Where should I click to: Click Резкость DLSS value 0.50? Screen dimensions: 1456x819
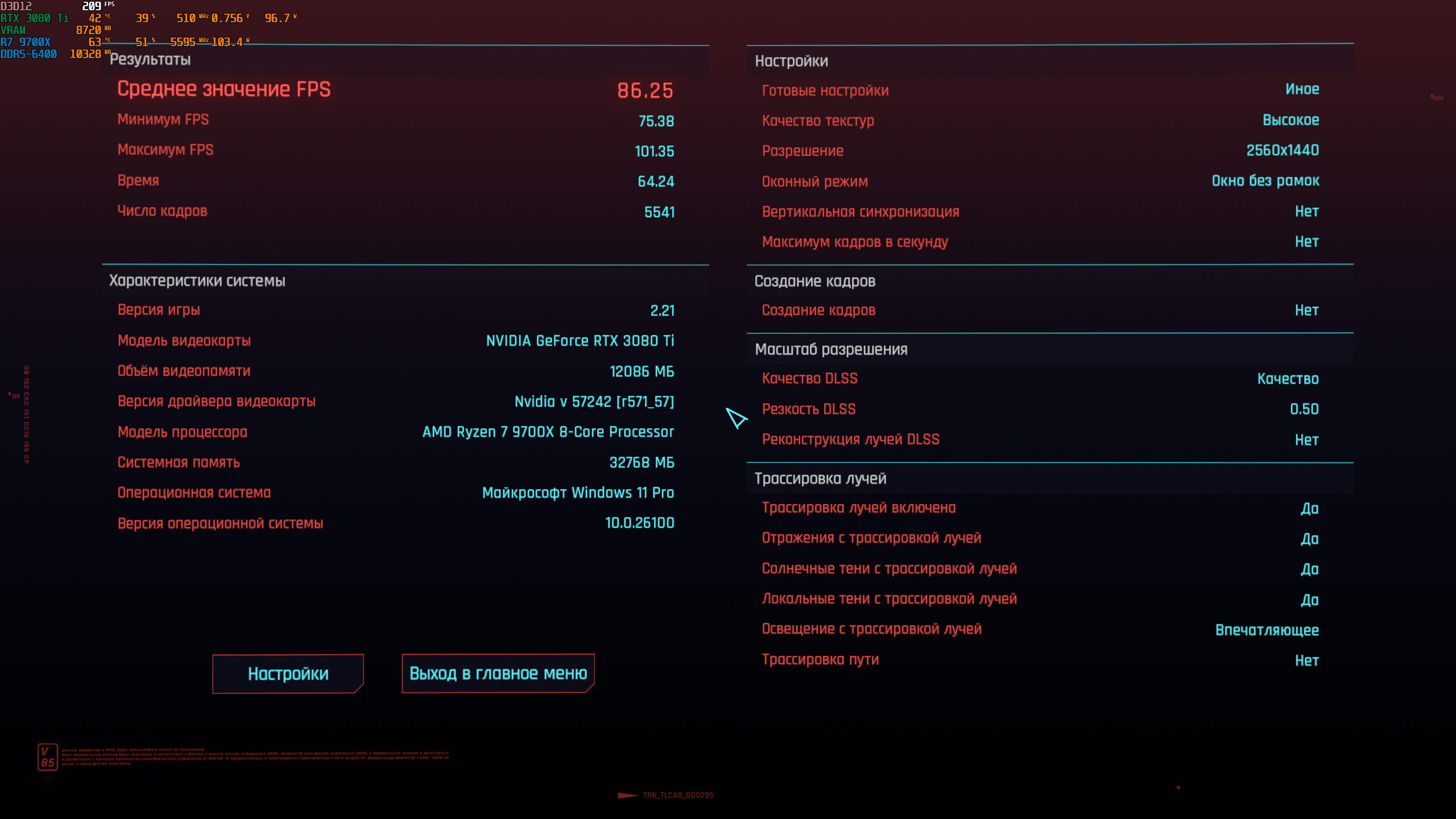(1304, 409)
